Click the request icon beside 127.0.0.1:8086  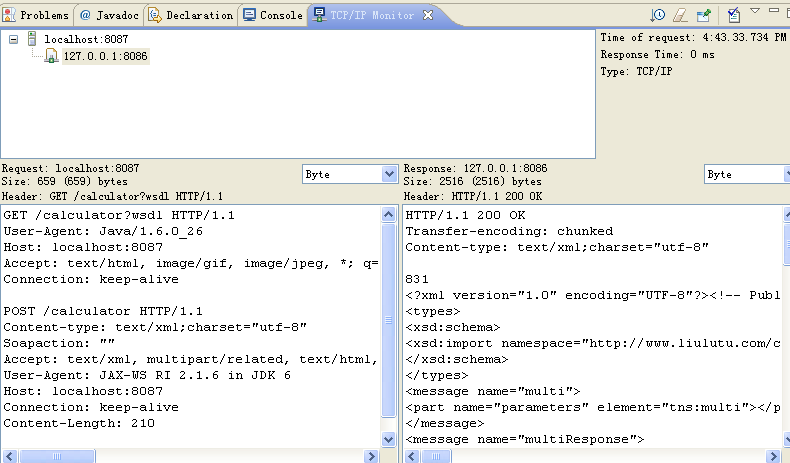click(x=51, y=56)
